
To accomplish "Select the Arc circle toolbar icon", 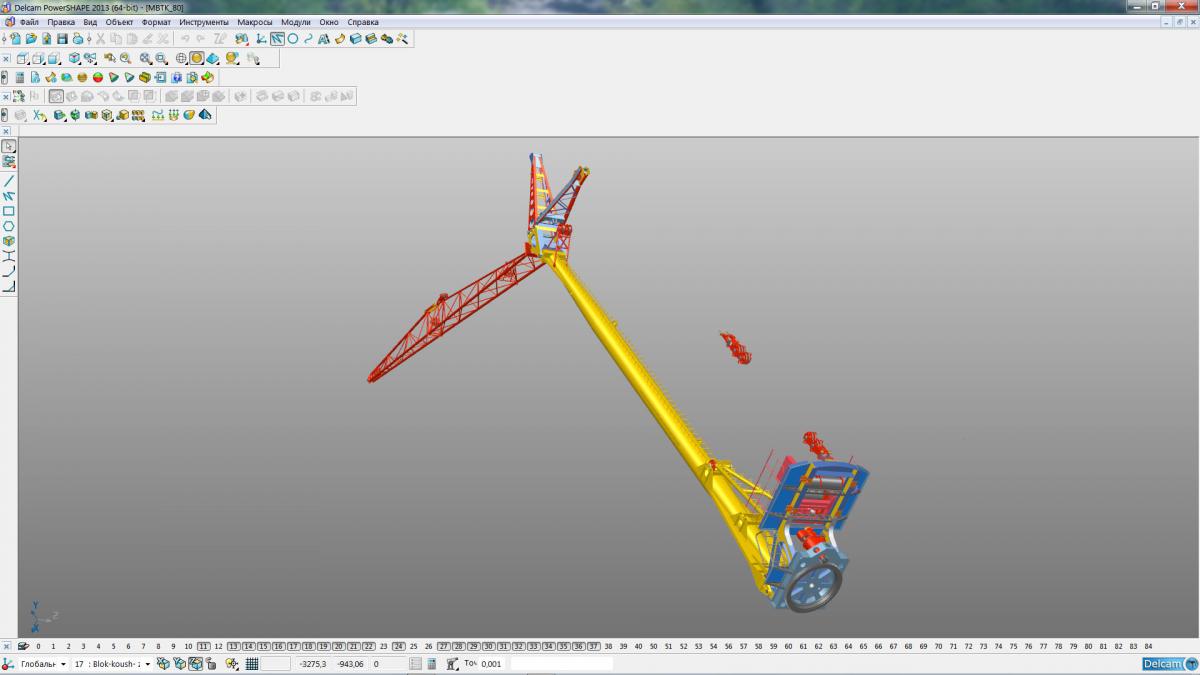I will 292,39.
